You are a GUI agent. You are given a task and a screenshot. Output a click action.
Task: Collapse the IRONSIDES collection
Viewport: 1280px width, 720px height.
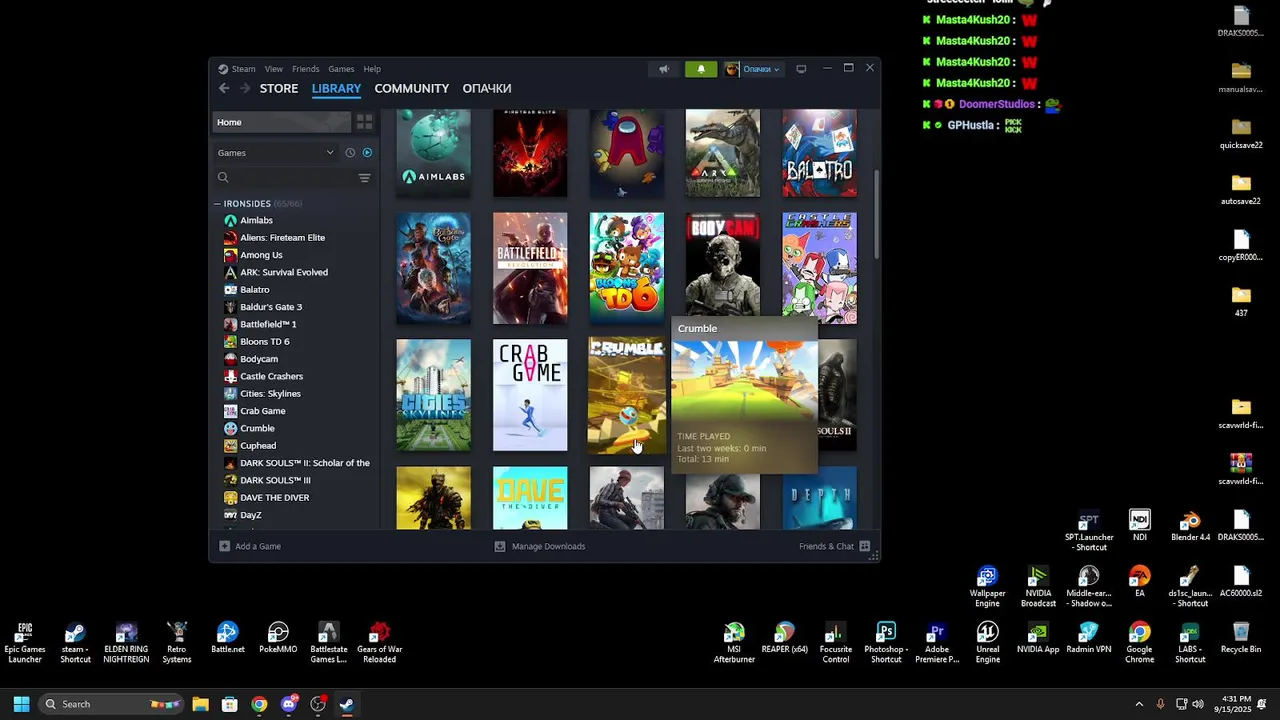click(217, 204)
